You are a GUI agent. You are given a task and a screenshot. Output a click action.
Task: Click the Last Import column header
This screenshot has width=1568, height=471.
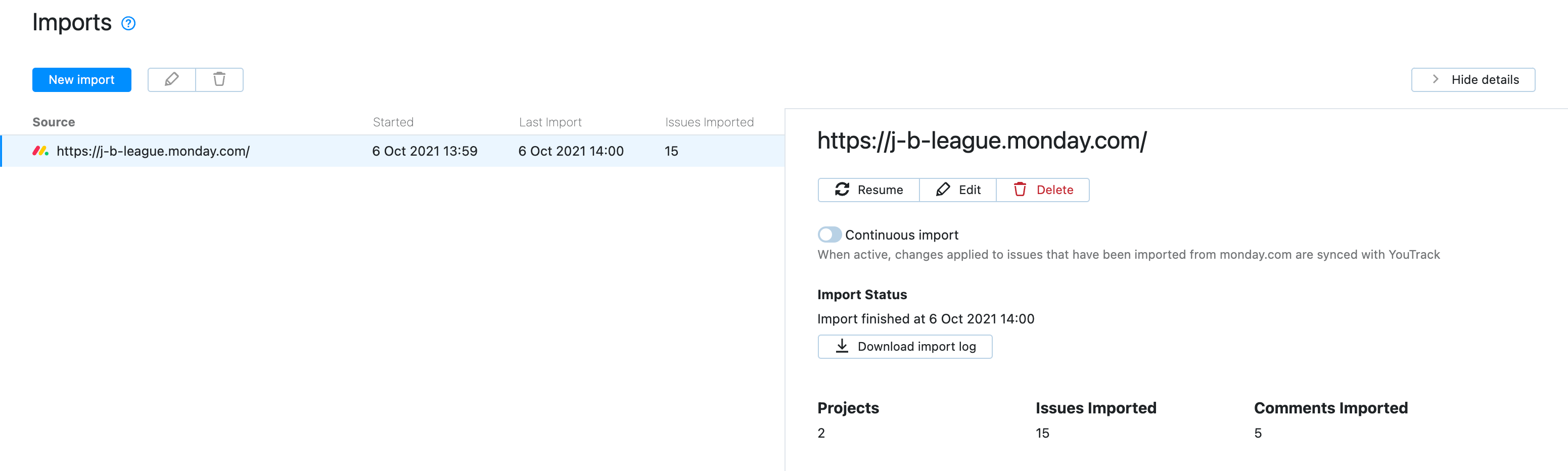pos(549,122)
